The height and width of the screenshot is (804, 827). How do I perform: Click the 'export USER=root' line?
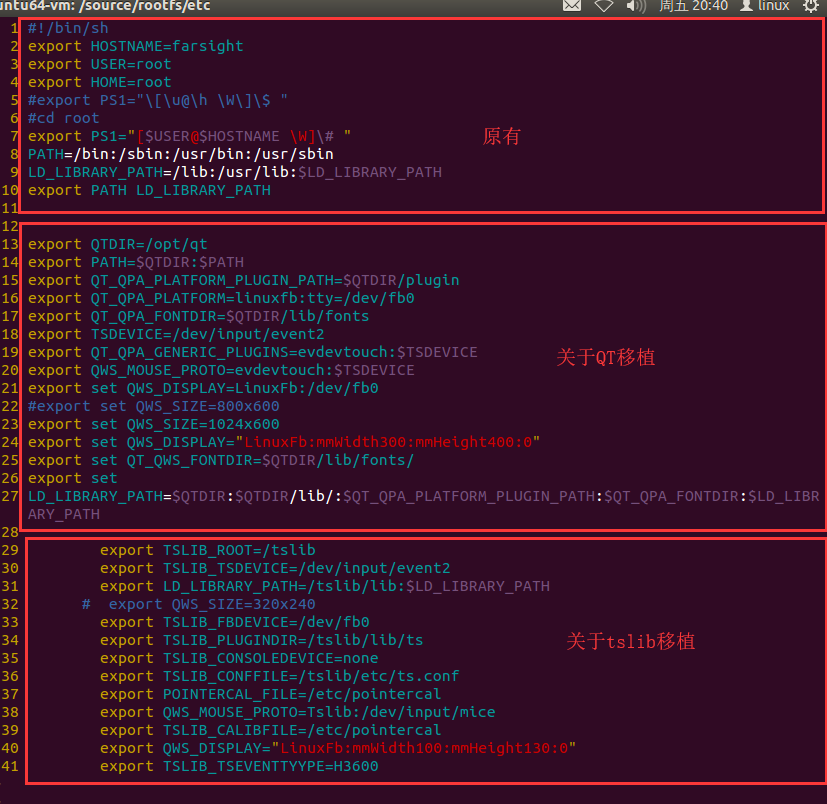[x=100, y=64]
